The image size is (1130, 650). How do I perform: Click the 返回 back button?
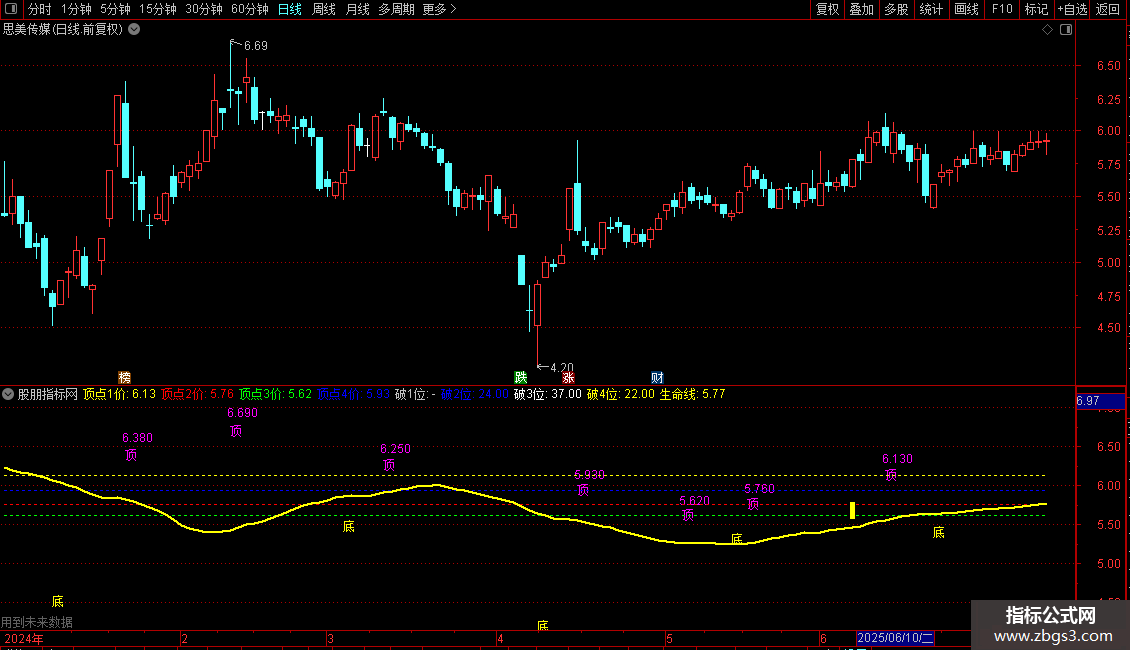(x=1108, y=9)
